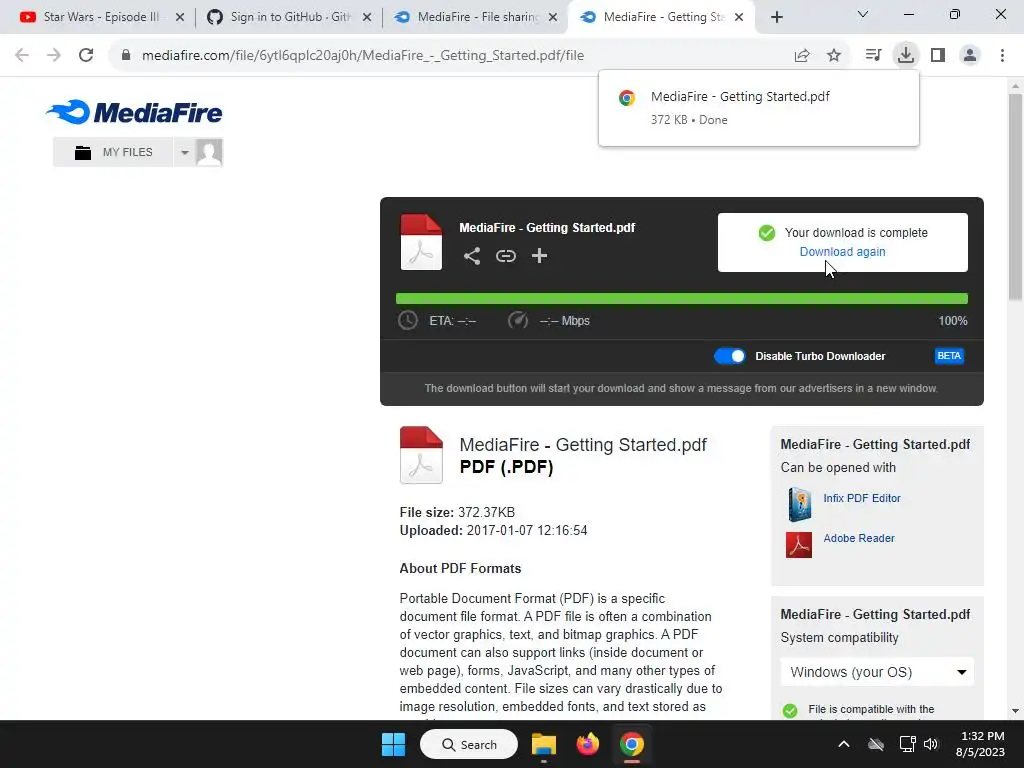The image size is (1024, 768).
Task: Open the MY FILES folder button
Action: coord(114,152)
